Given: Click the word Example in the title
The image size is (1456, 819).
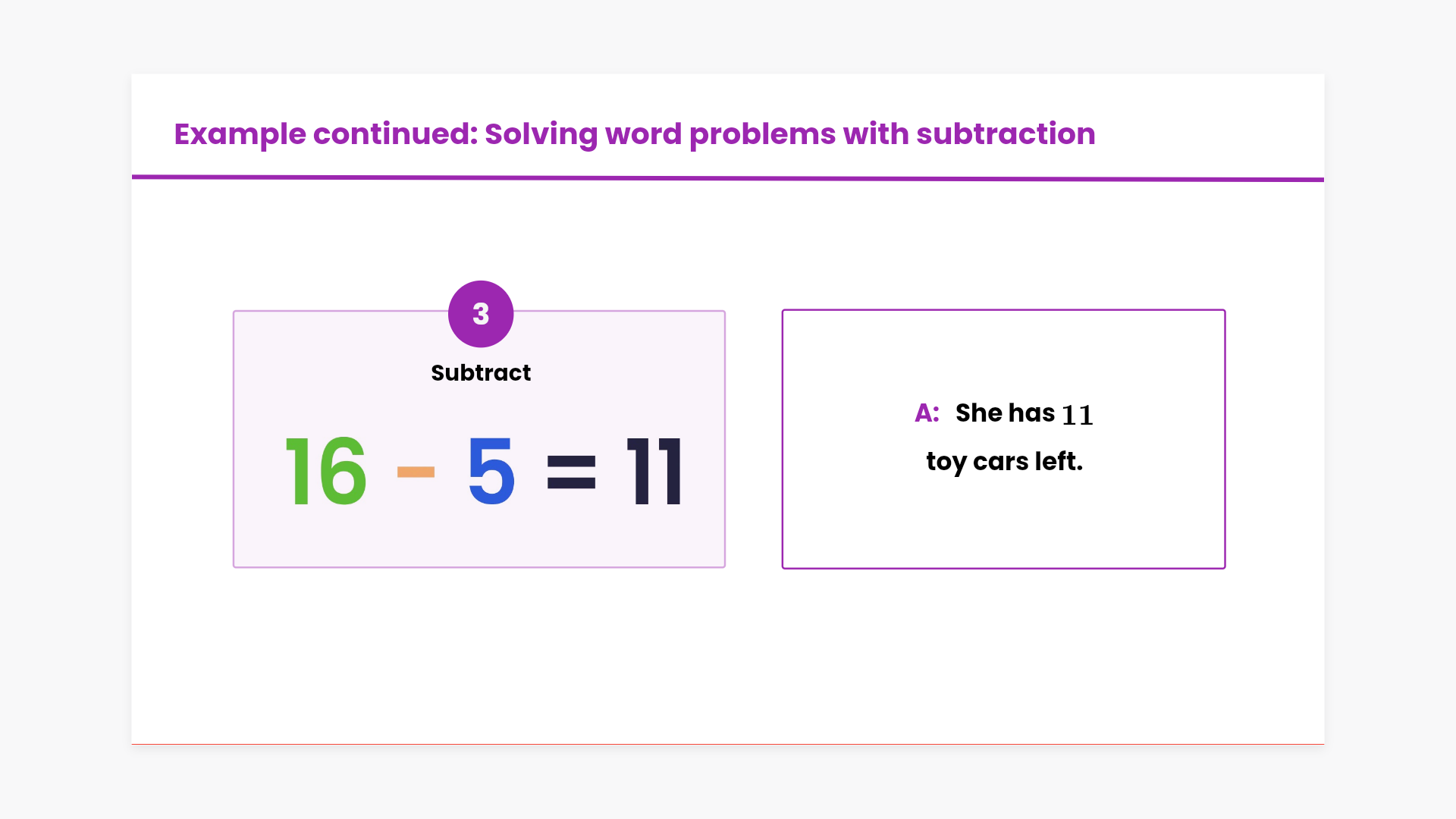Looking at the screenshot, I should pos(240,134).
